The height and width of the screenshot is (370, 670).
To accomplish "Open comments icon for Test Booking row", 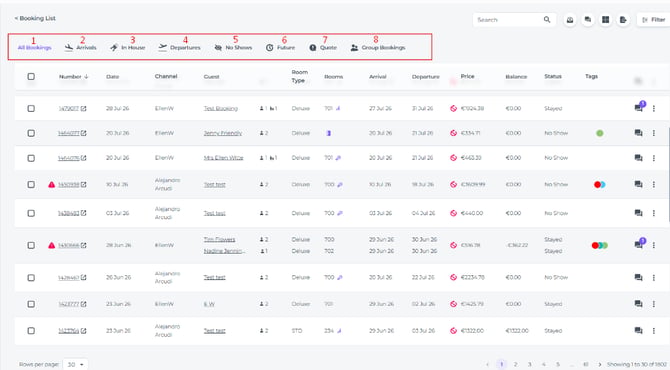I will [638, 108].
